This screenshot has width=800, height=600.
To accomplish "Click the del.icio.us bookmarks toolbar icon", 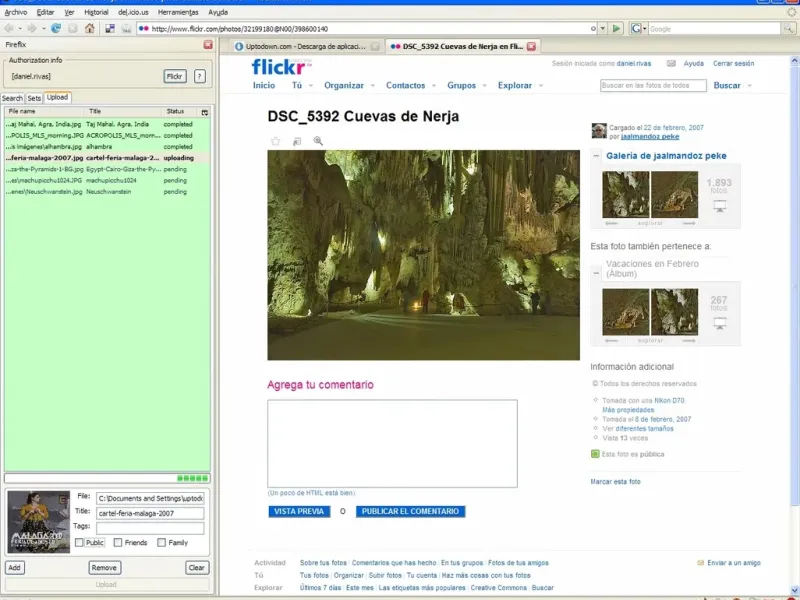I will pyautogui.click(x=110, y=29).
